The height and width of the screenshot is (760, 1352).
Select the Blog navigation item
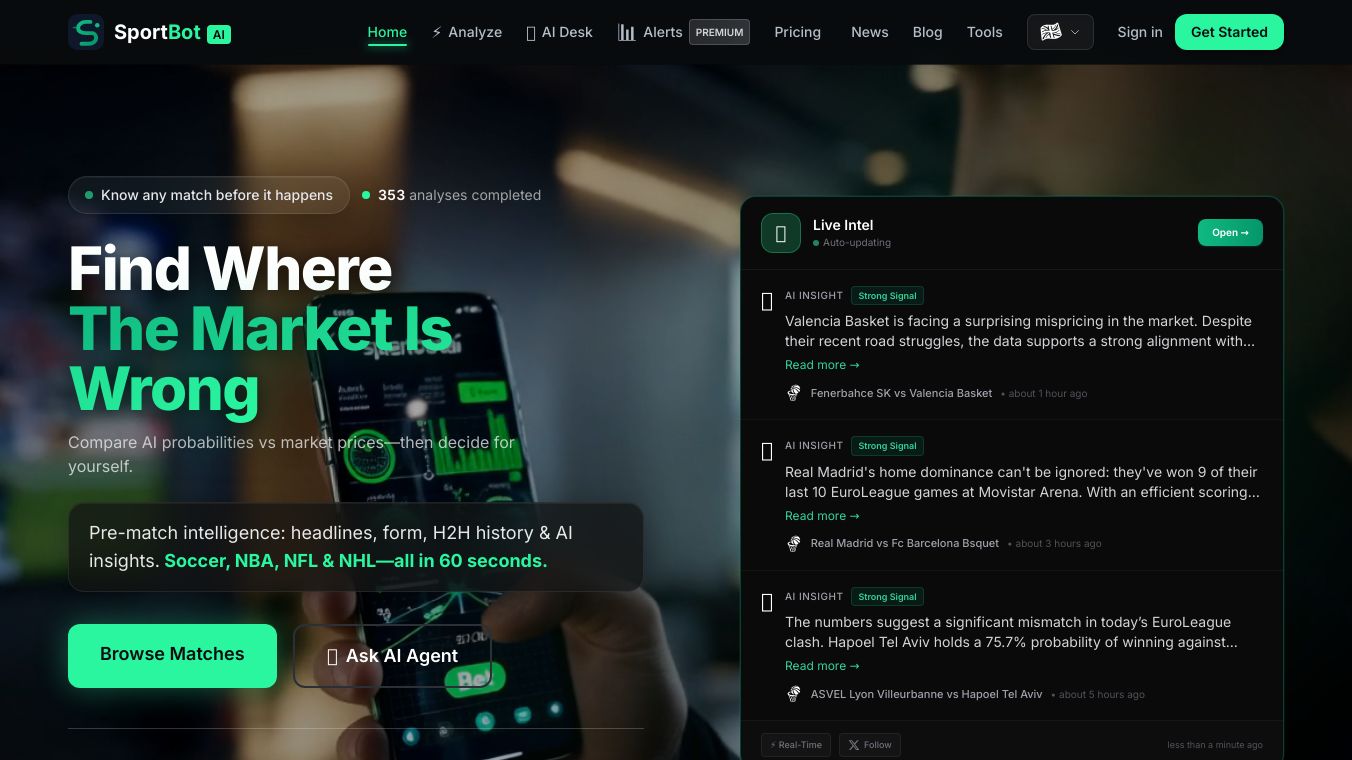[x=927, y=32]
